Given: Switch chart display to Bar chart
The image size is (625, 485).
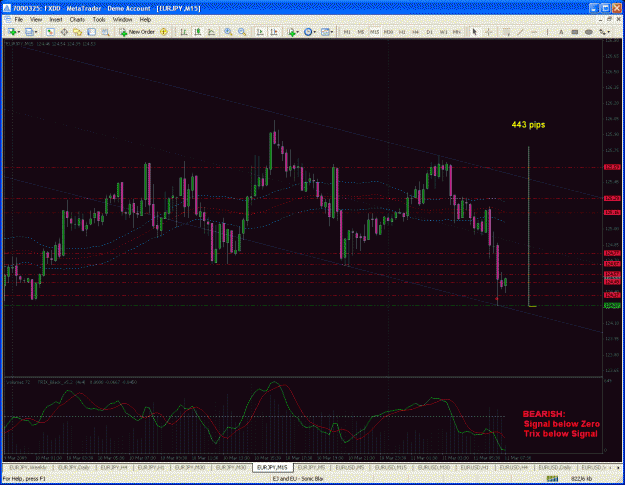Looking at the screenshot, I should [x=184, y=32].
